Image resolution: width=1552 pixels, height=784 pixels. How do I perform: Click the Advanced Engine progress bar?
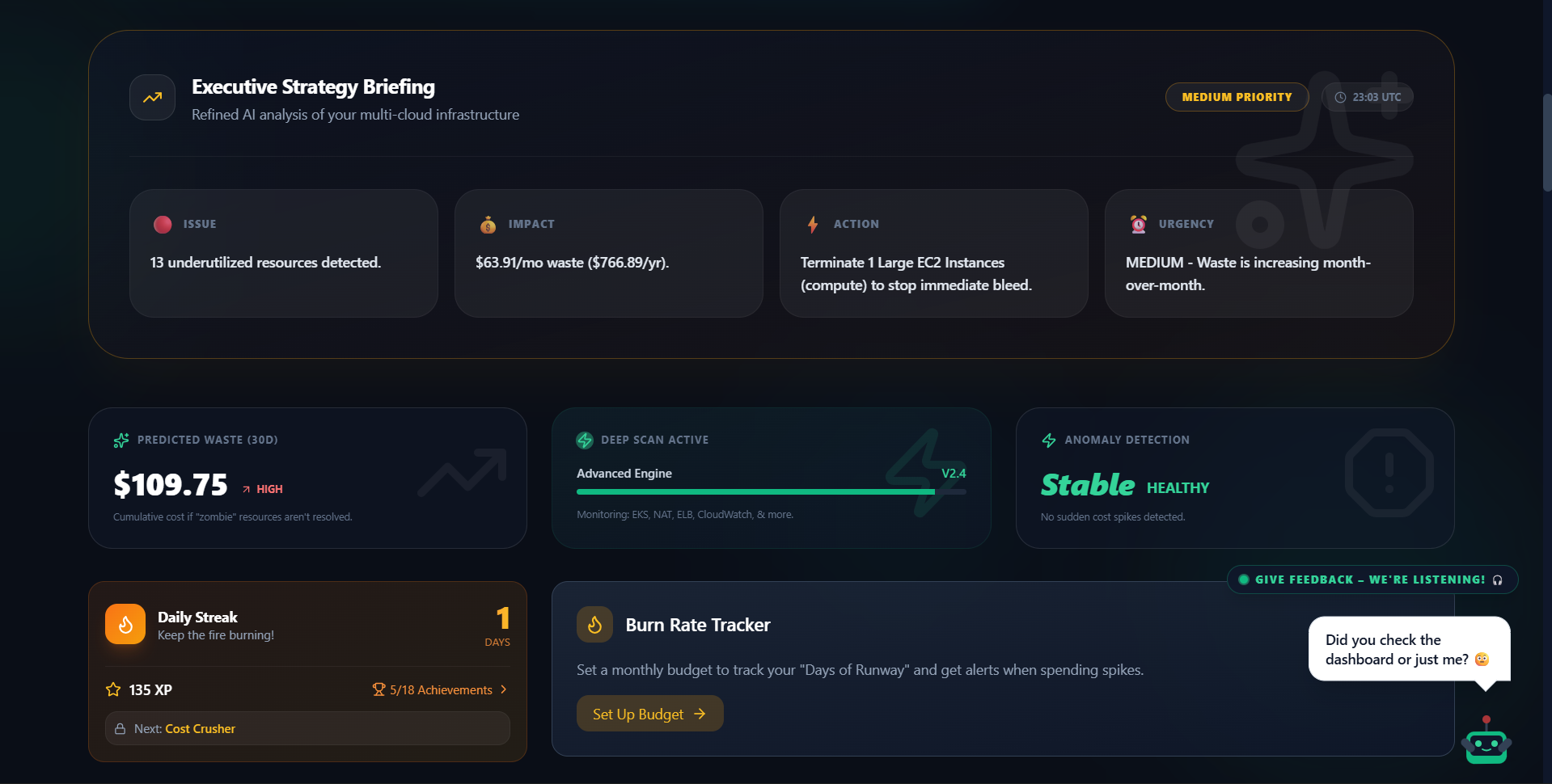(x=756, y=491)
